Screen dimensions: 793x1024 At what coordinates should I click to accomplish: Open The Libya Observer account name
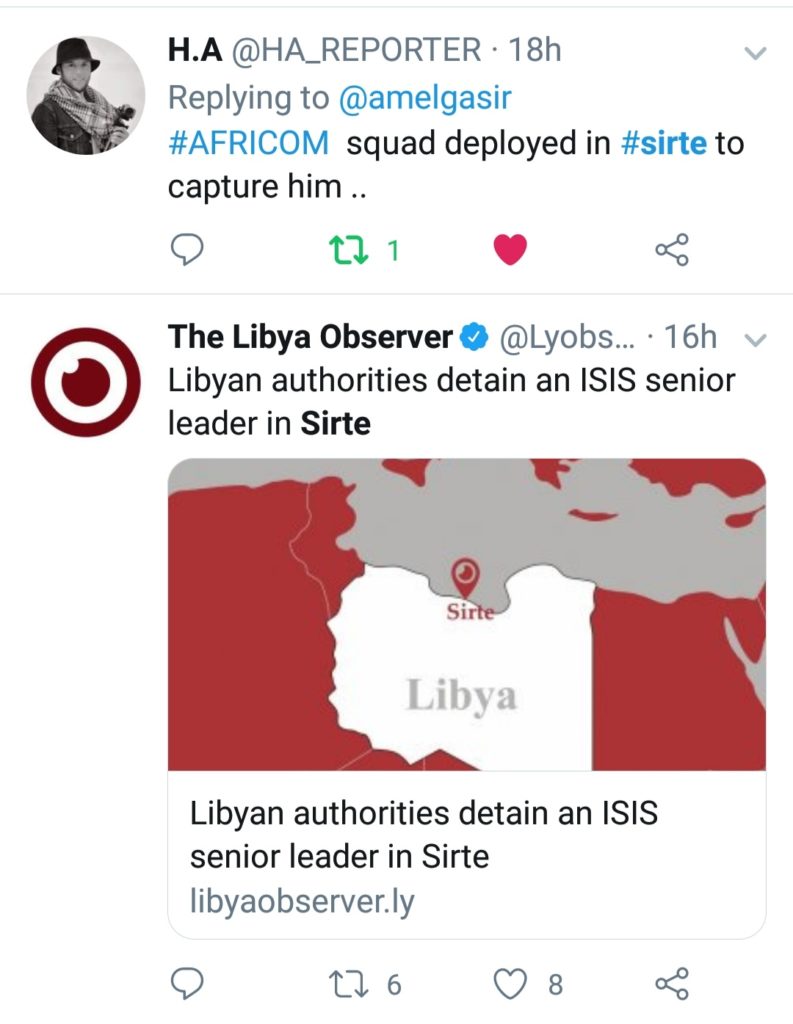310,337
